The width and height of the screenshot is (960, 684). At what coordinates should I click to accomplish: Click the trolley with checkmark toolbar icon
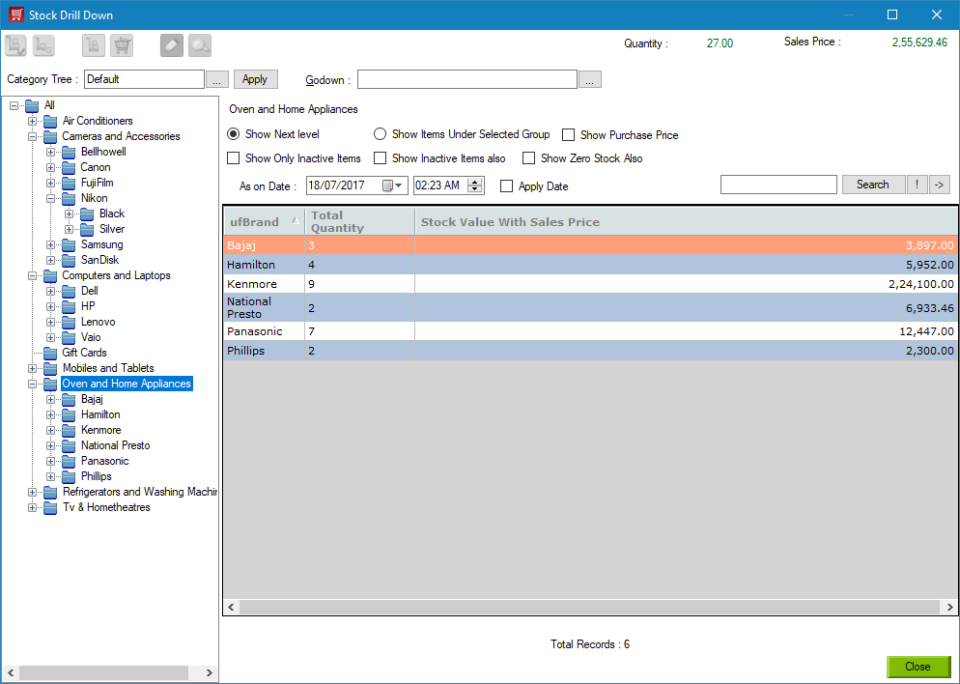(16, 45)
